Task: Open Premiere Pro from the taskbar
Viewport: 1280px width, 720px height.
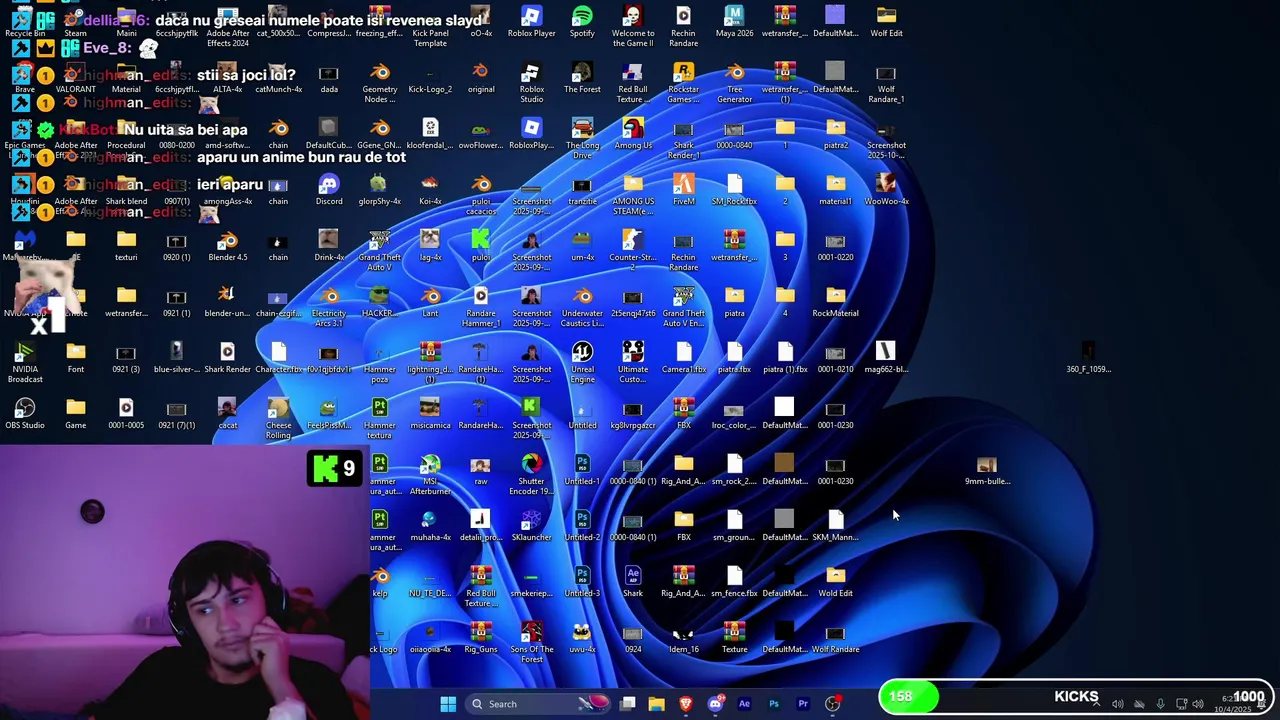Action: pyautogui.click(x=802, y=704)
